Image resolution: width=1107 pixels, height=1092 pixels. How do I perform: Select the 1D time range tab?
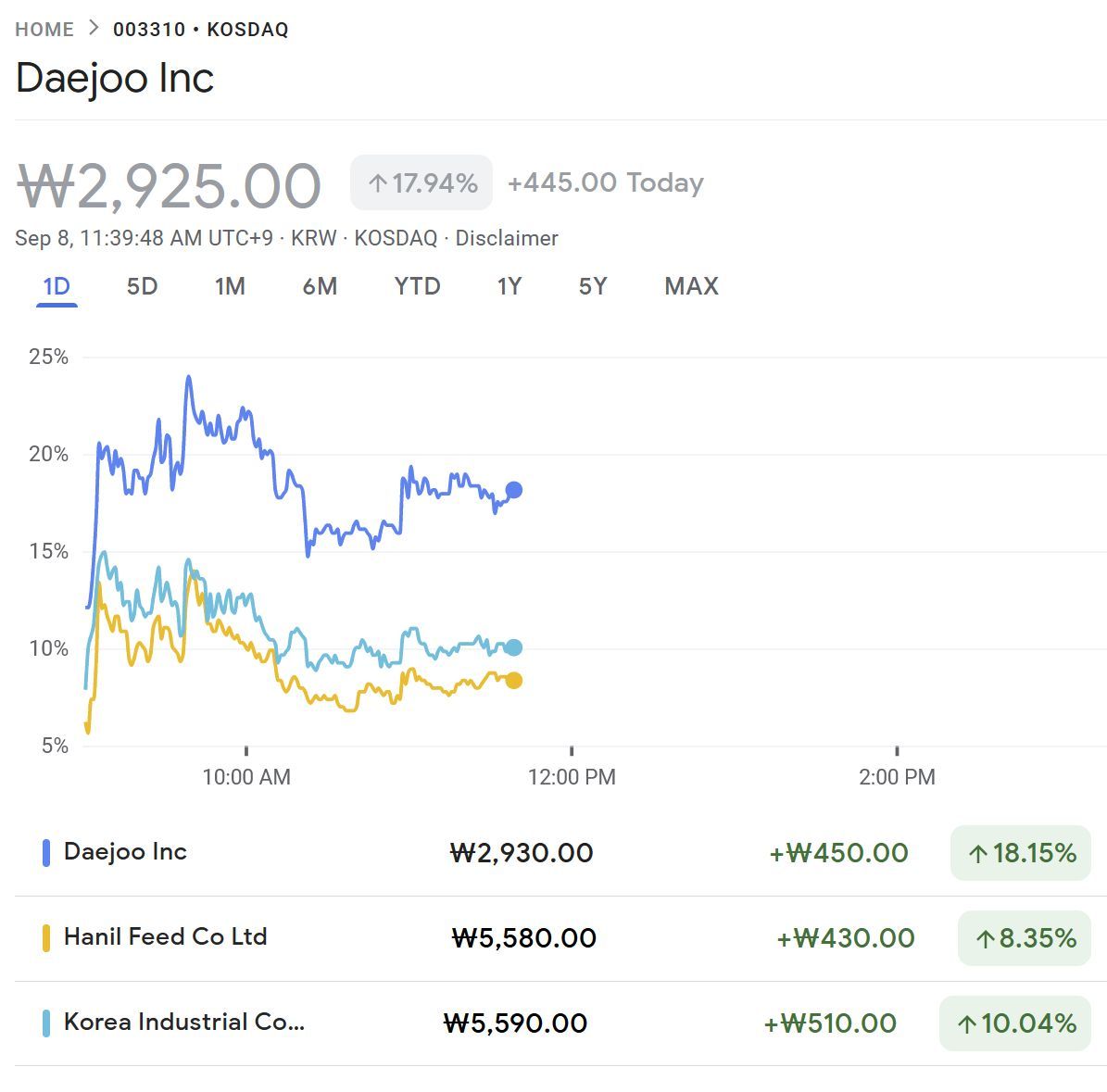57,286
